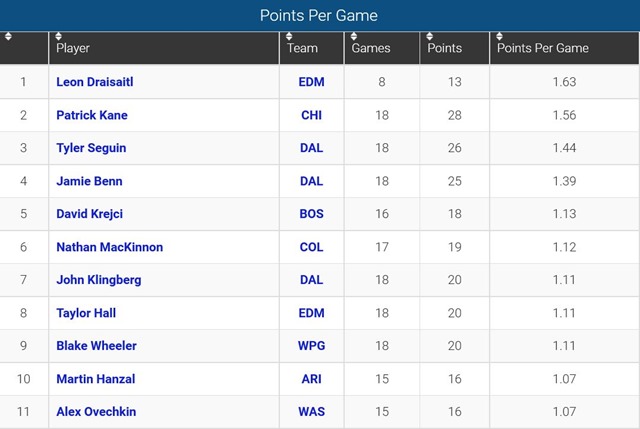Open EDM team link for Draisaitl
The width and height of the screenshot is (640, 429).
(x=311, y=82)
